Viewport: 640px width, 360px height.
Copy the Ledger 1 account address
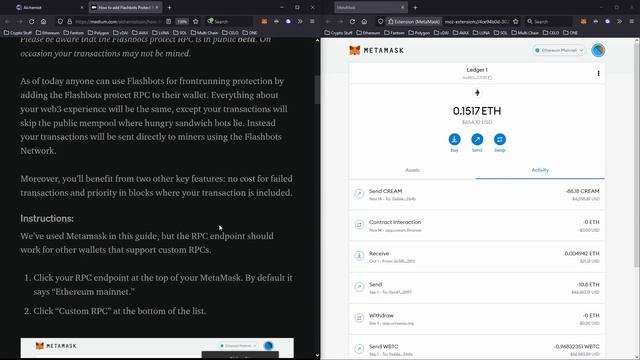477,78
